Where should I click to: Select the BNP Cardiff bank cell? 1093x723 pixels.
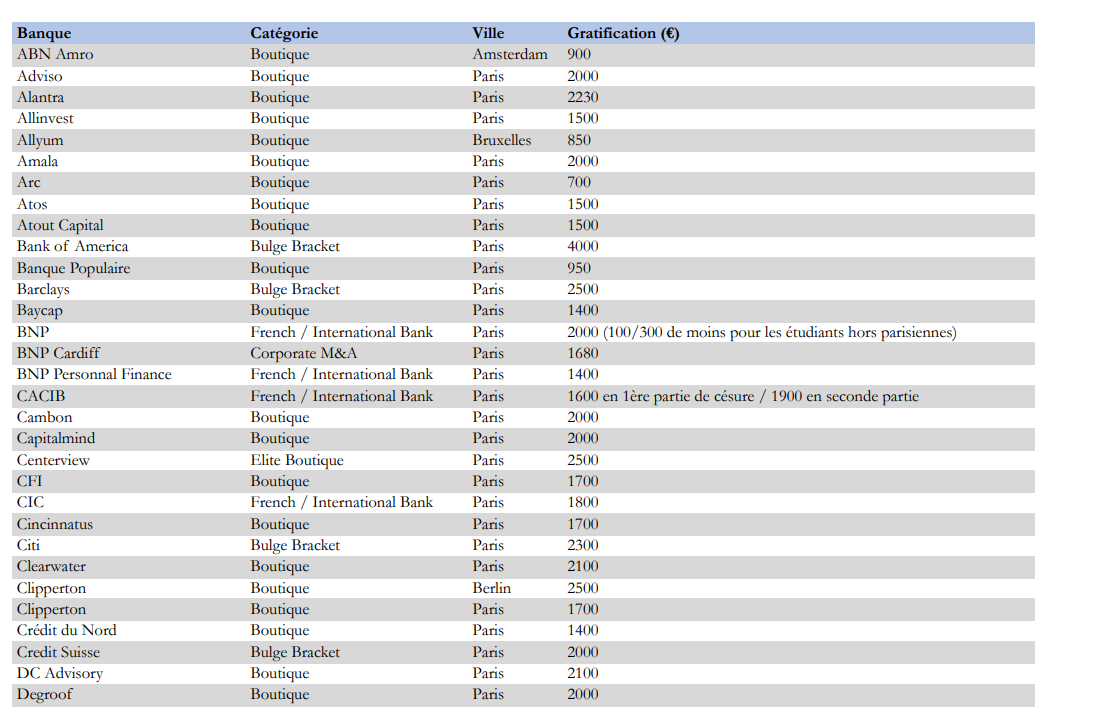[x=58, y=353]
